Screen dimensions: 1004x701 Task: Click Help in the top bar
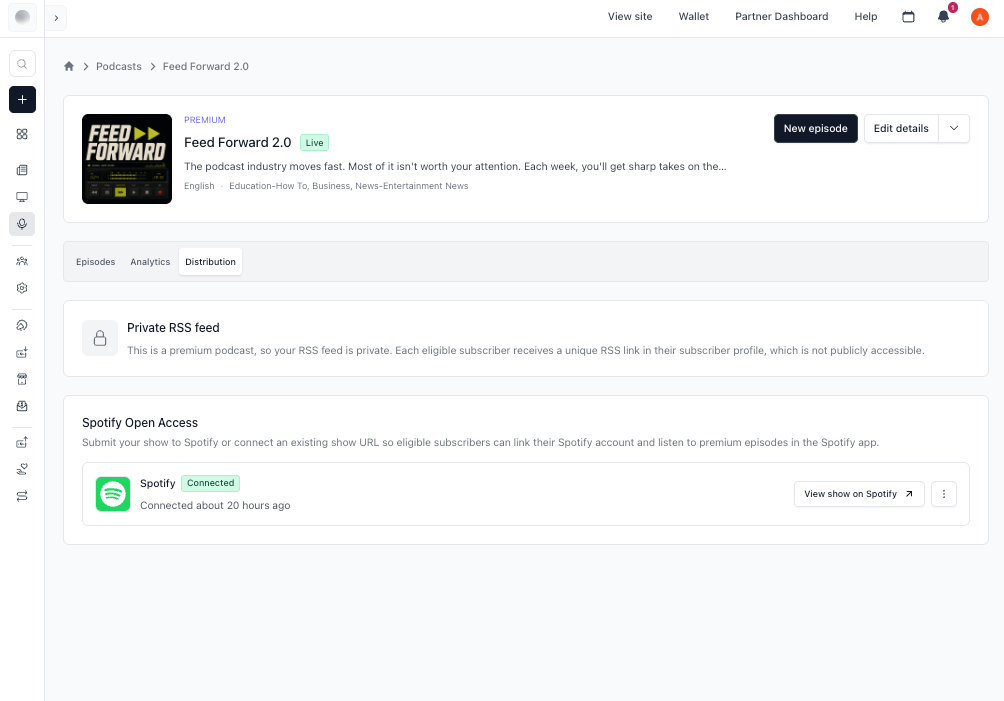click(866, 17)
